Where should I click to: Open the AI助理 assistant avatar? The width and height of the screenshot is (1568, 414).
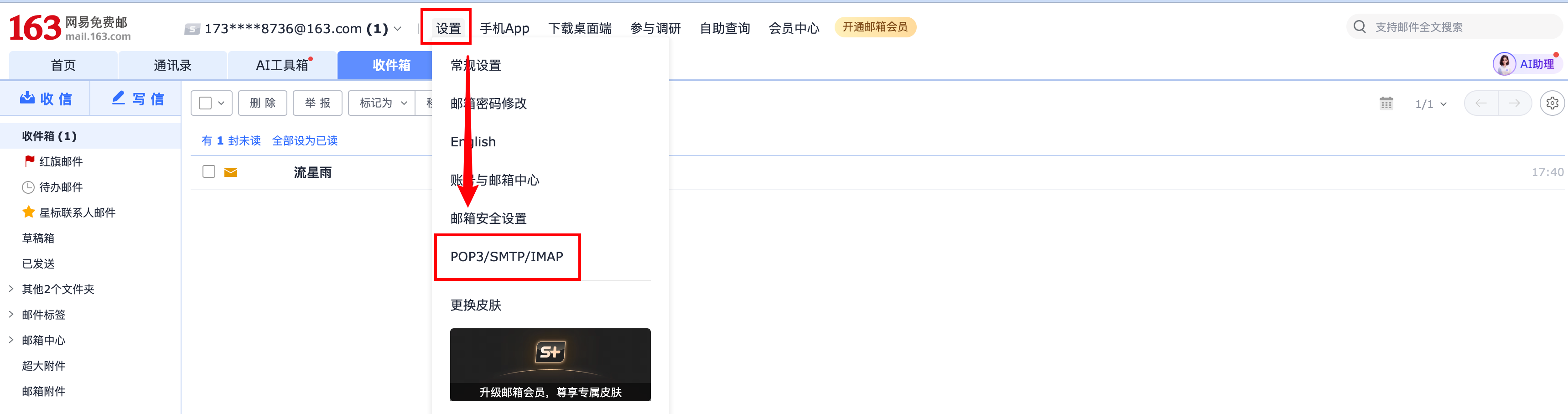1504,64
